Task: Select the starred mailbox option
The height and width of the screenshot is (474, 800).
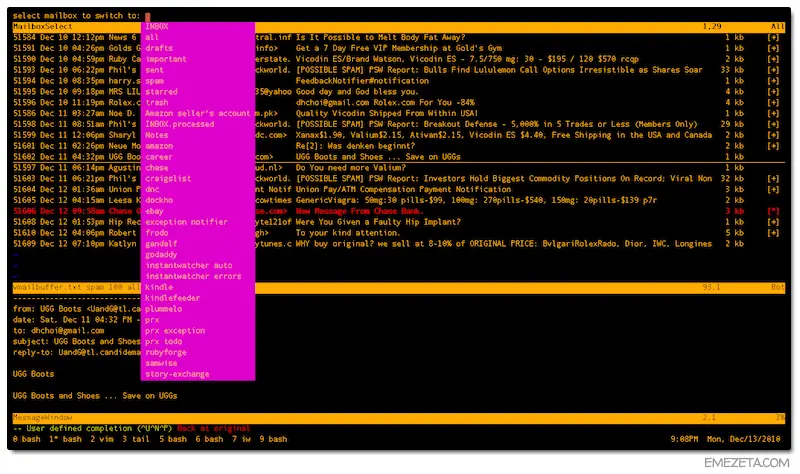Action: pos(161,92)
